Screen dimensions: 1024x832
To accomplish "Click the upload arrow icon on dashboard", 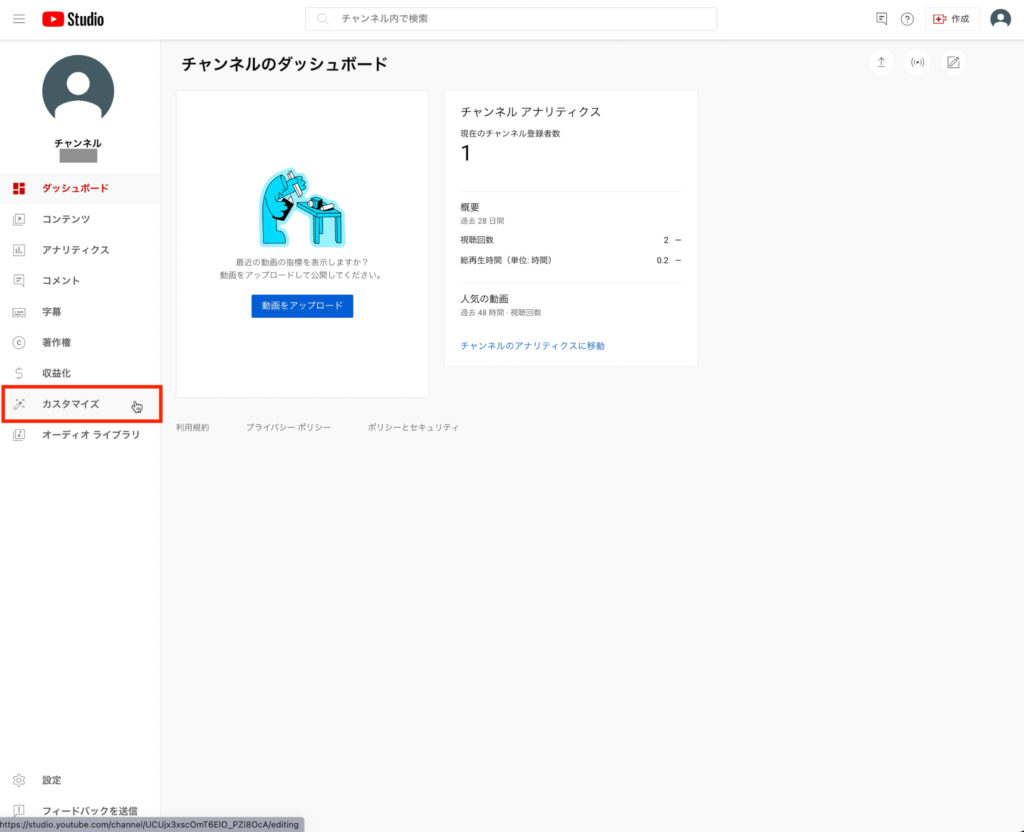I will [881, 63].
